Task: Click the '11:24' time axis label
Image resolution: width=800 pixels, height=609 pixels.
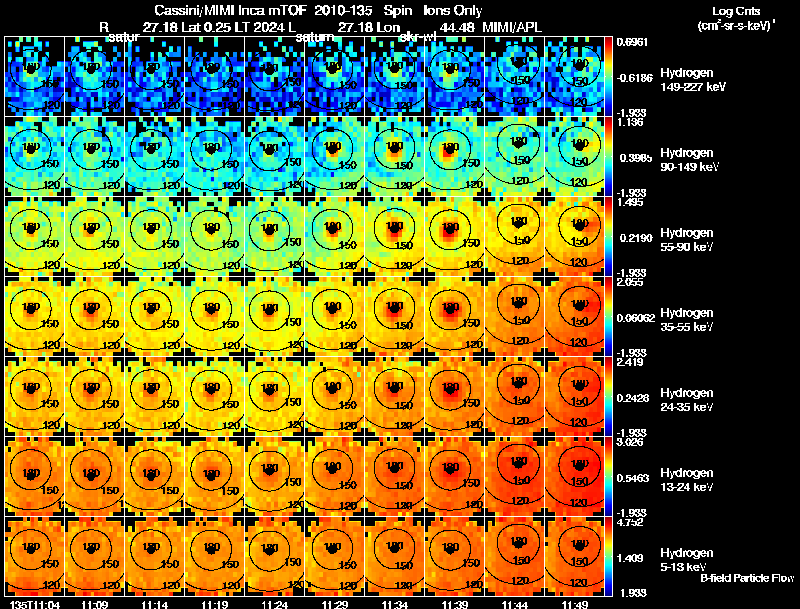Action: click(x=274, y=604)
